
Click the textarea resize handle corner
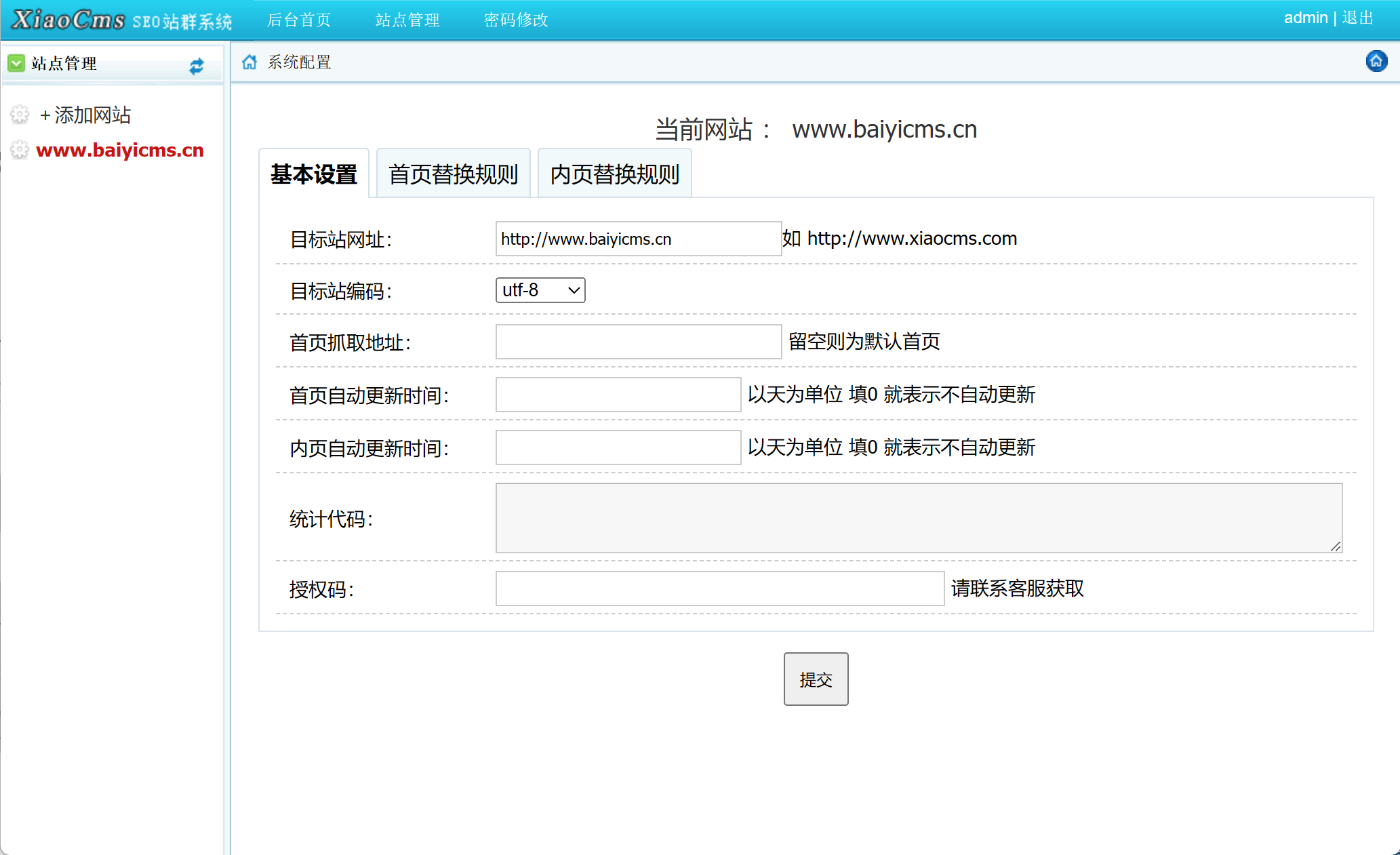coord(1336,546)
